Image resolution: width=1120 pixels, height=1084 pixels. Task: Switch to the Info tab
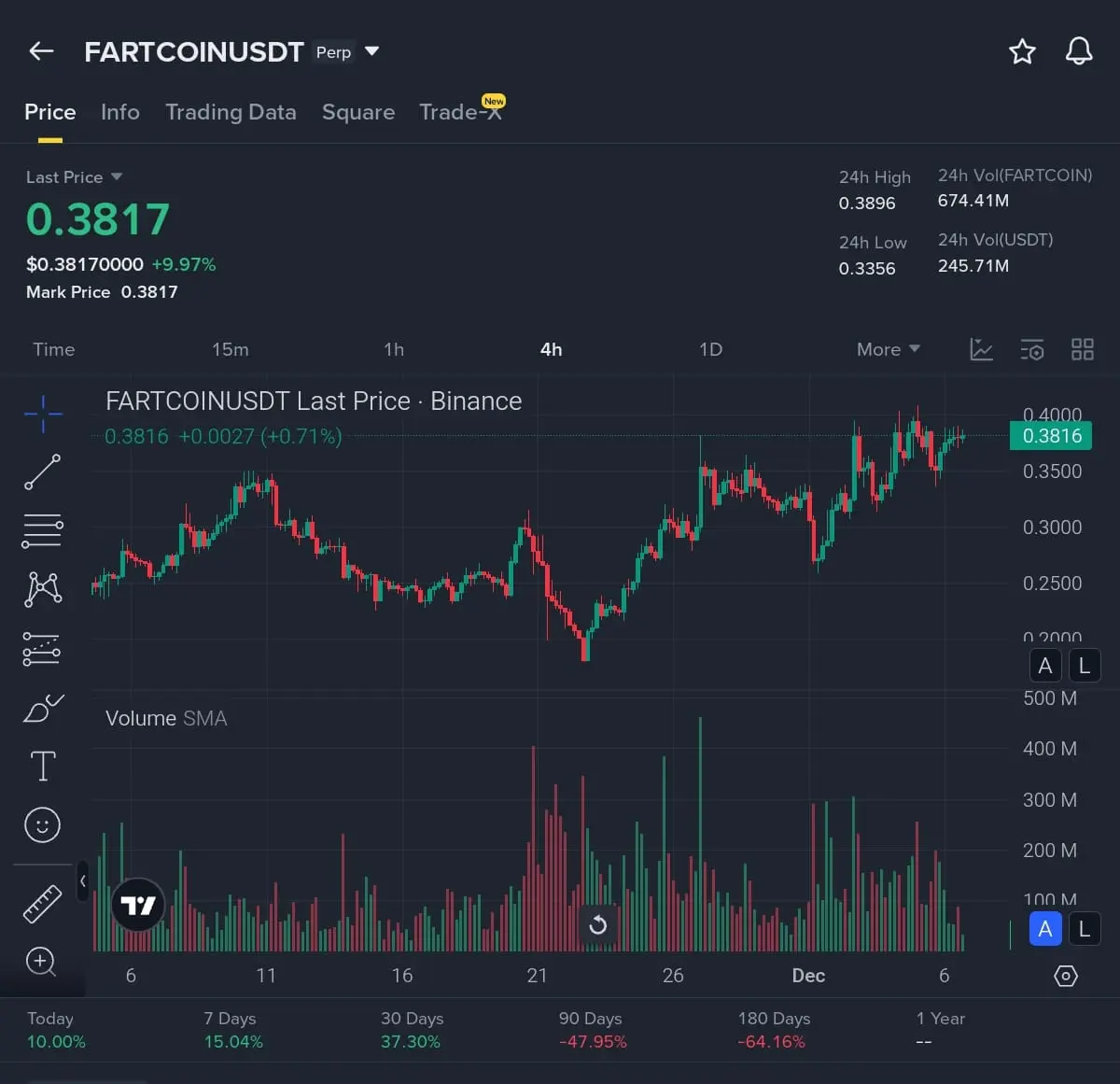pyautogui.click(x=120, y=112)
